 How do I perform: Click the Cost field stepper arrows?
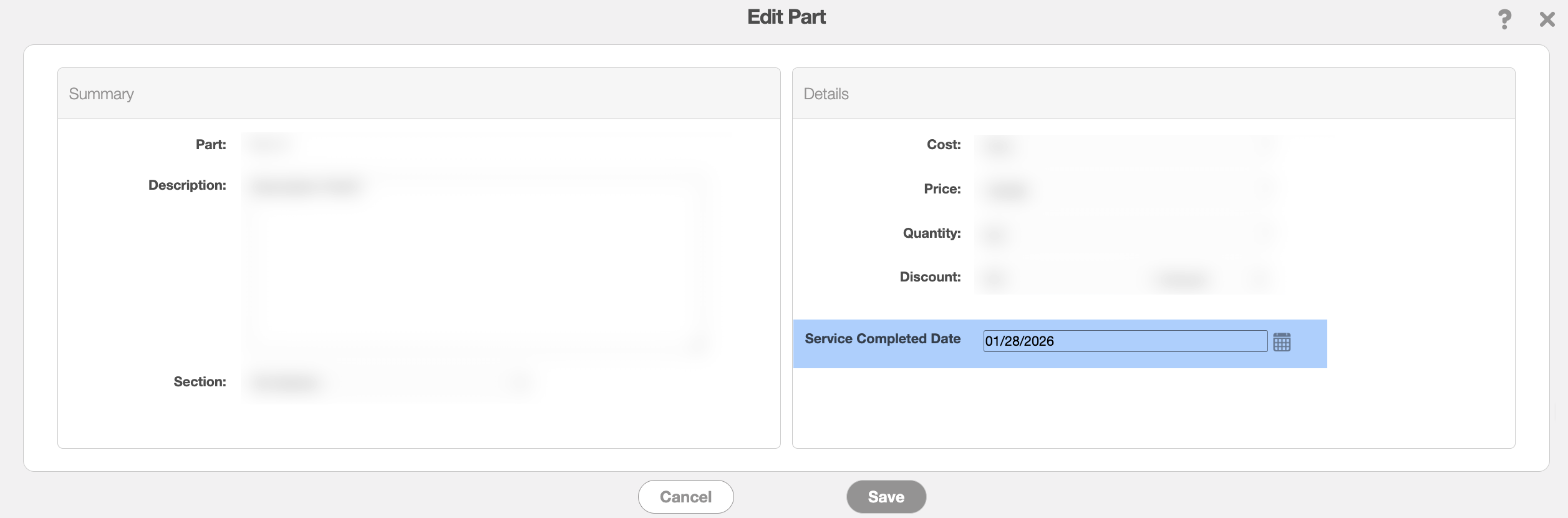(x=1266, y=145)
